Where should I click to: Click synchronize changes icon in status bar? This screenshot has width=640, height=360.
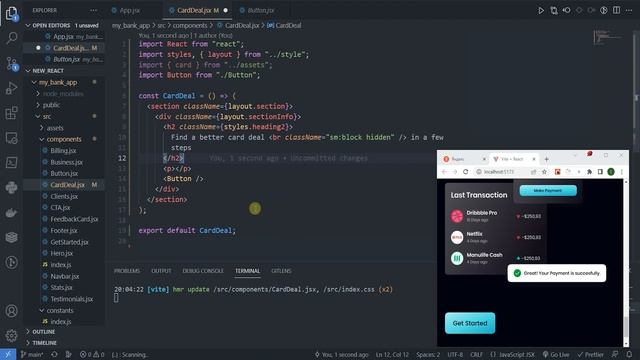click(54, 354)
